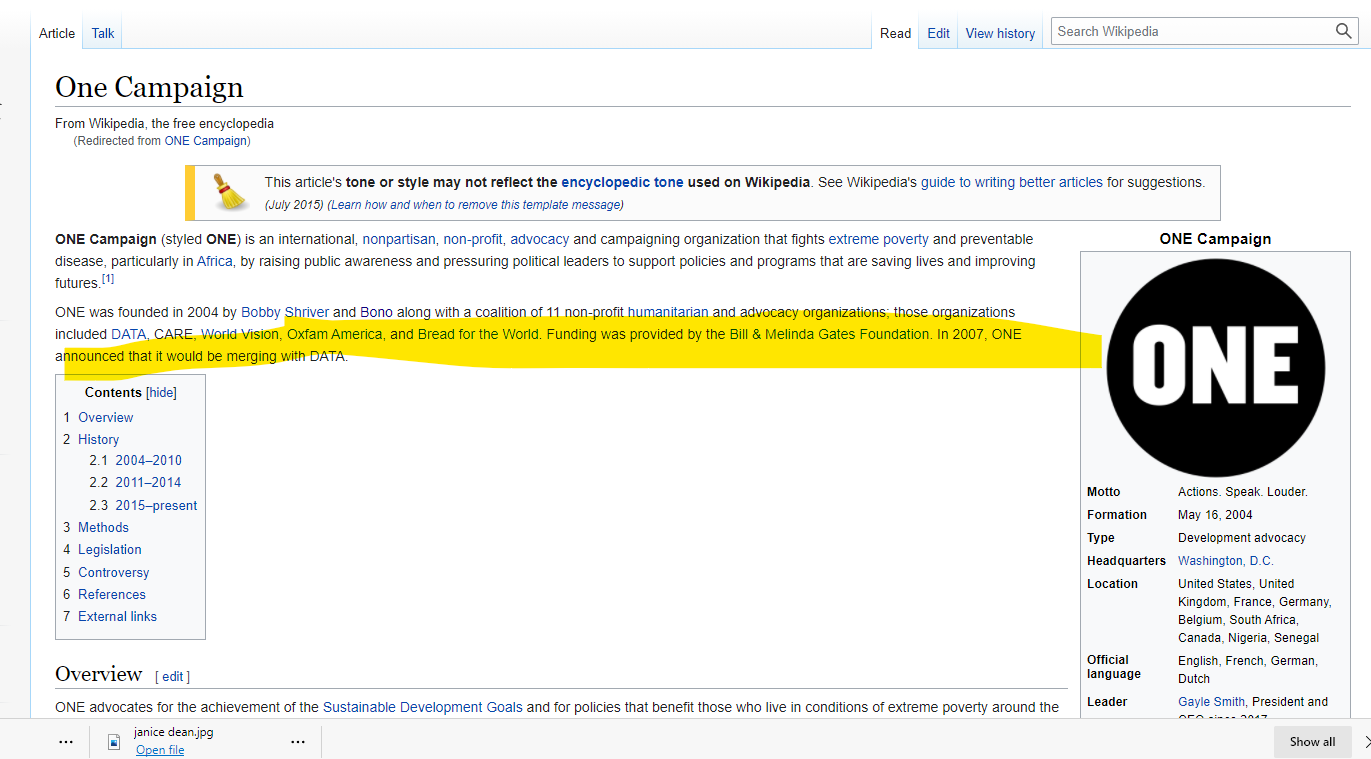The image size is (1371, 759).
Task: Go to subsection '2.1 2004–2010'
Action: (x=135, y=460)
